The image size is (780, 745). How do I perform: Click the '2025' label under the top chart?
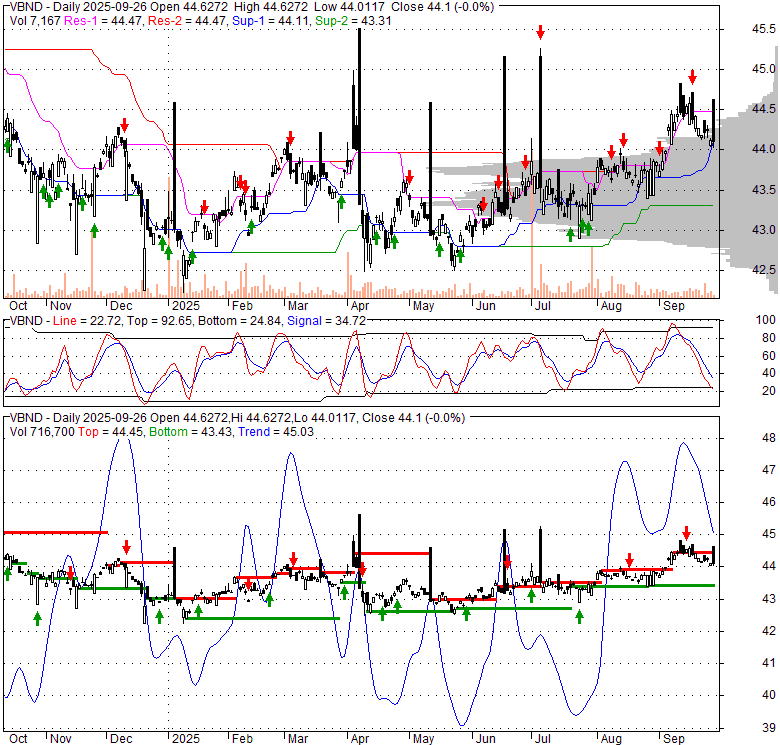coord(186,306)
